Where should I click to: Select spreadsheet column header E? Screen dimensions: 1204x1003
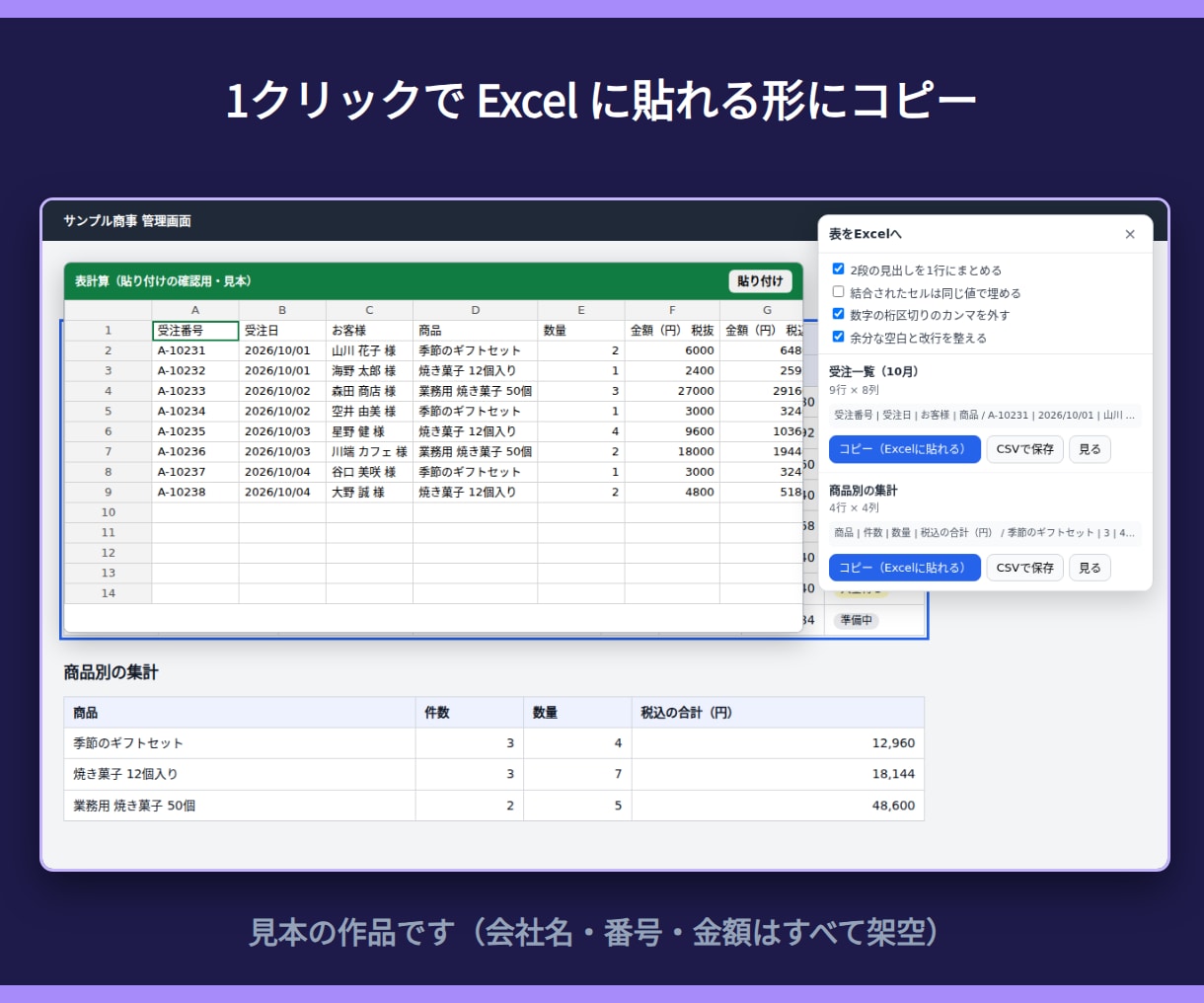coord(581,310)
